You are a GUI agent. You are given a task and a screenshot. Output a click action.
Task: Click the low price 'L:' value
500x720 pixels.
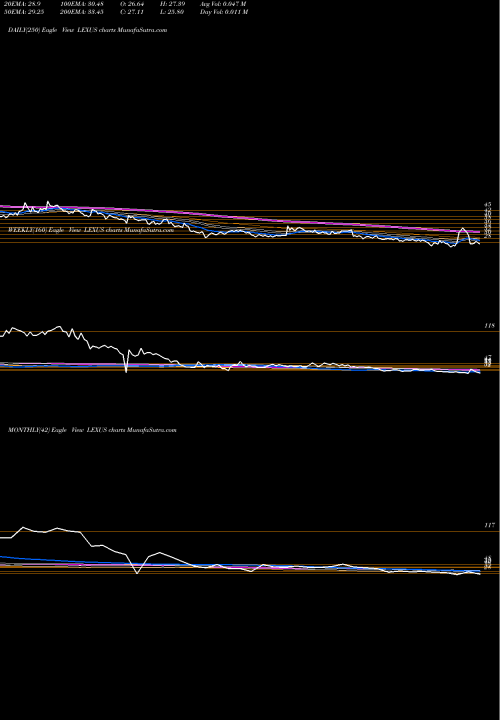[x=174, y=12]
